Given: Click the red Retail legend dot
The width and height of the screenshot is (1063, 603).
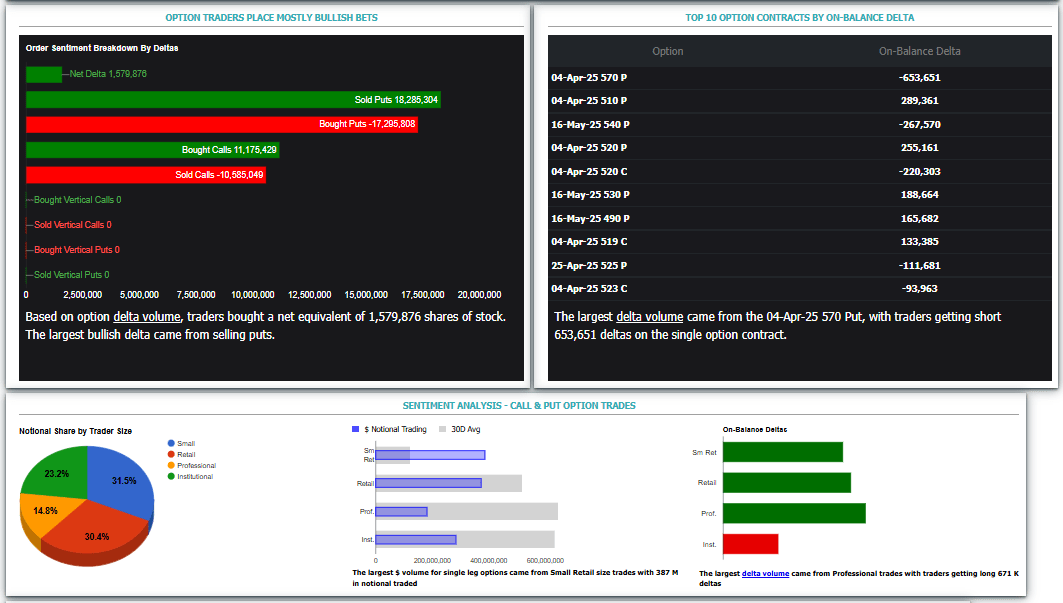Looking at the screenshot, I should 172,454.
